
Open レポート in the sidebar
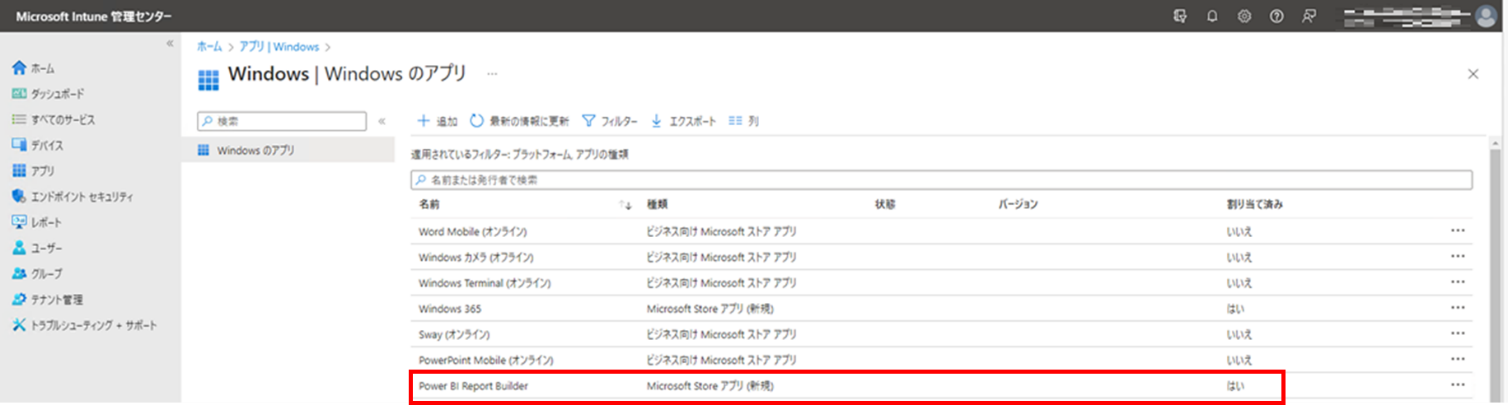(36, 222)
